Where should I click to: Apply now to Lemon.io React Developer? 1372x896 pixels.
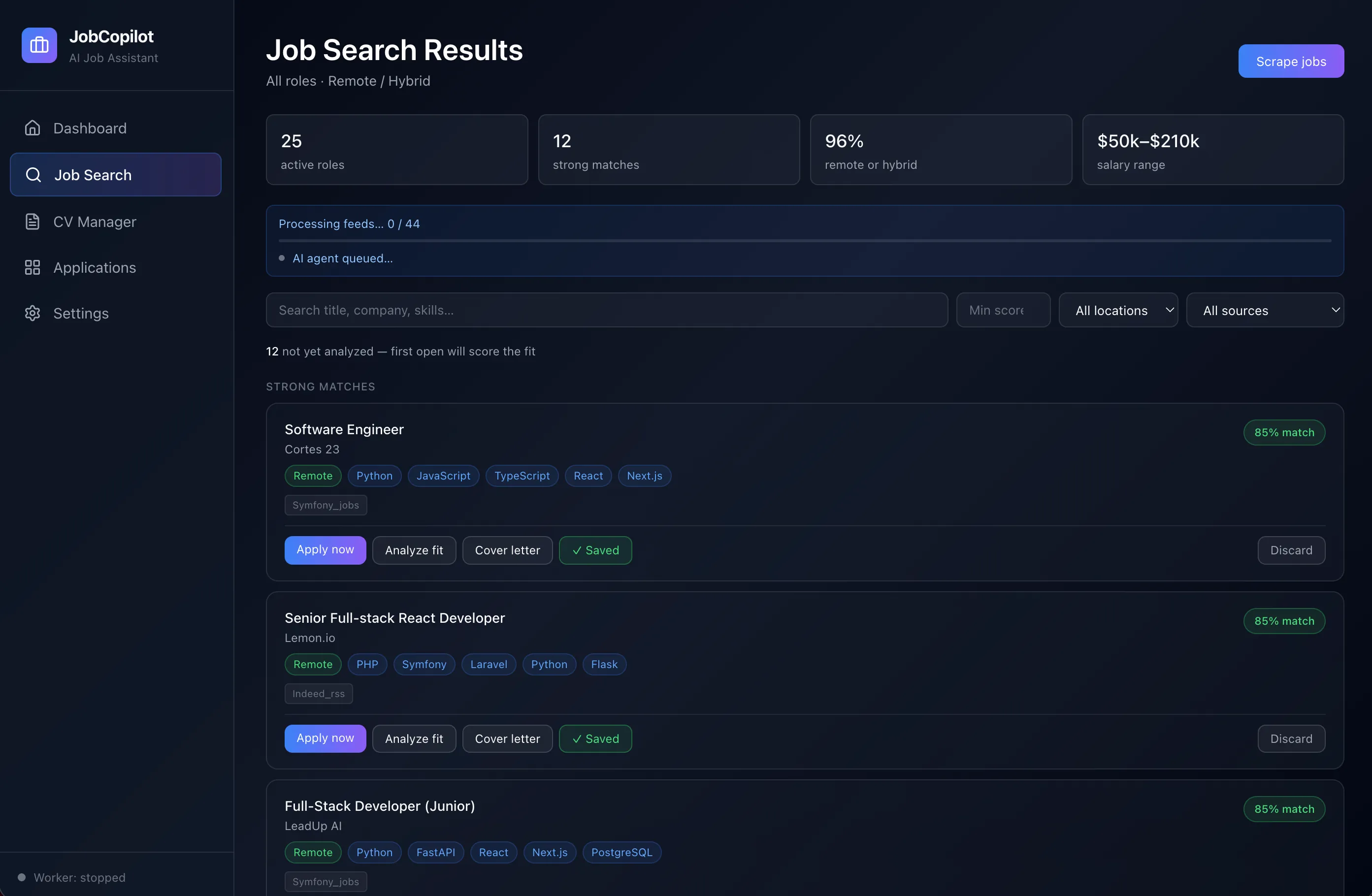[x=325, y=738]
